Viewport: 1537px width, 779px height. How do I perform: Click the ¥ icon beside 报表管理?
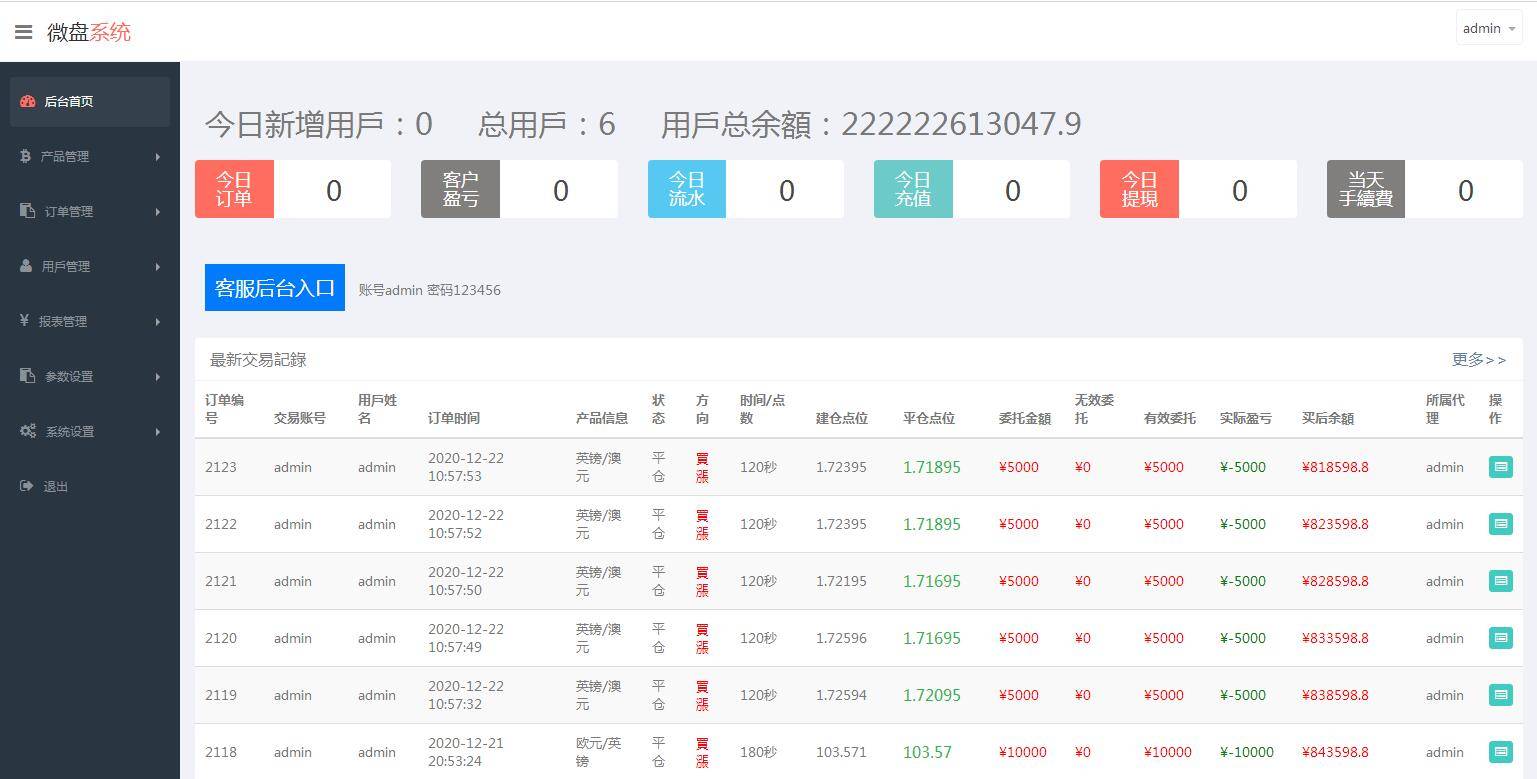point(26,321)
